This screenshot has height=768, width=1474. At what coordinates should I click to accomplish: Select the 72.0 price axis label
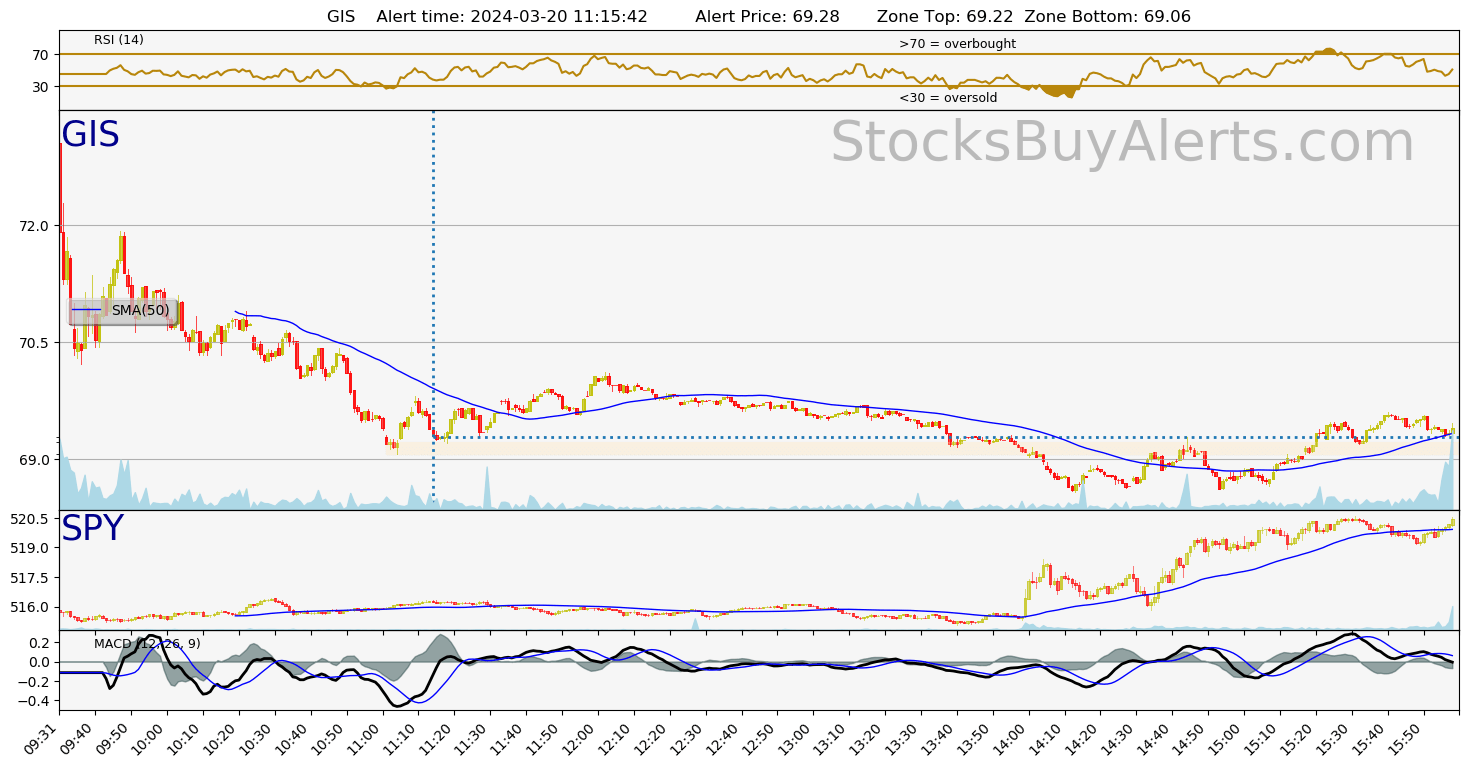[35, 226]
